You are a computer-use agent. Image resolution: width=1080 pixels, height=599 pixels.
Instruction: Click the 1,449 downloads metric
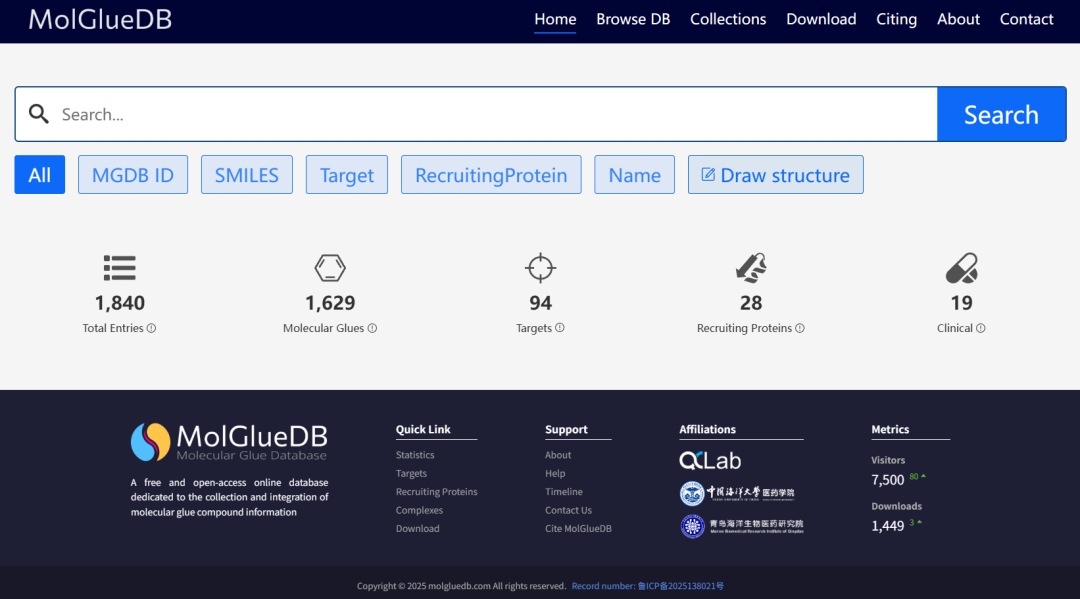pyautogui.click(x=888, y=526)
